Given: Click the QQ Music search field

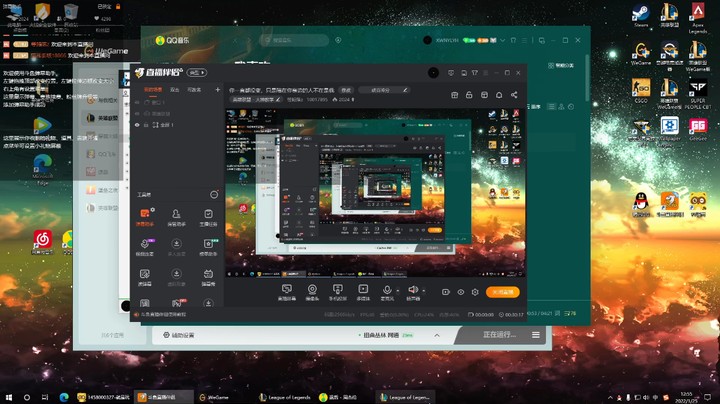Looking at the screenshot, I should [x=294, y=40].
